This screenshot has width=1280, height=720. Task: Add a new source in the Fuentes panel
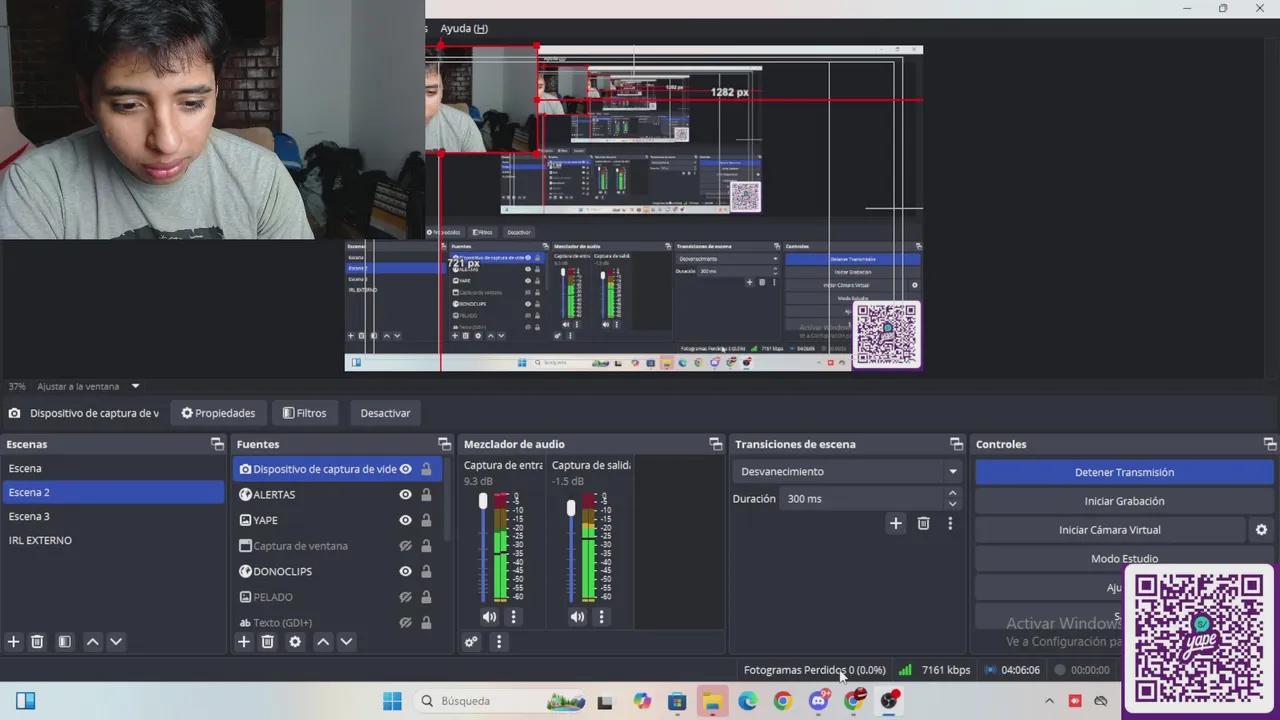coord(244,642)
